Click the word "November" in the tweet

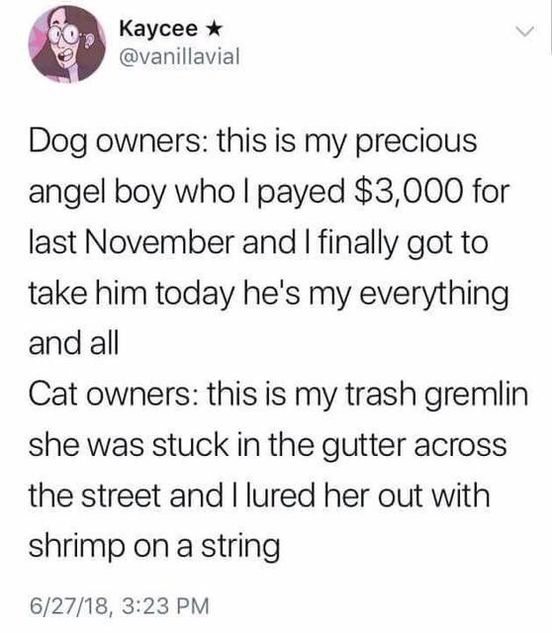click(159, 243)
